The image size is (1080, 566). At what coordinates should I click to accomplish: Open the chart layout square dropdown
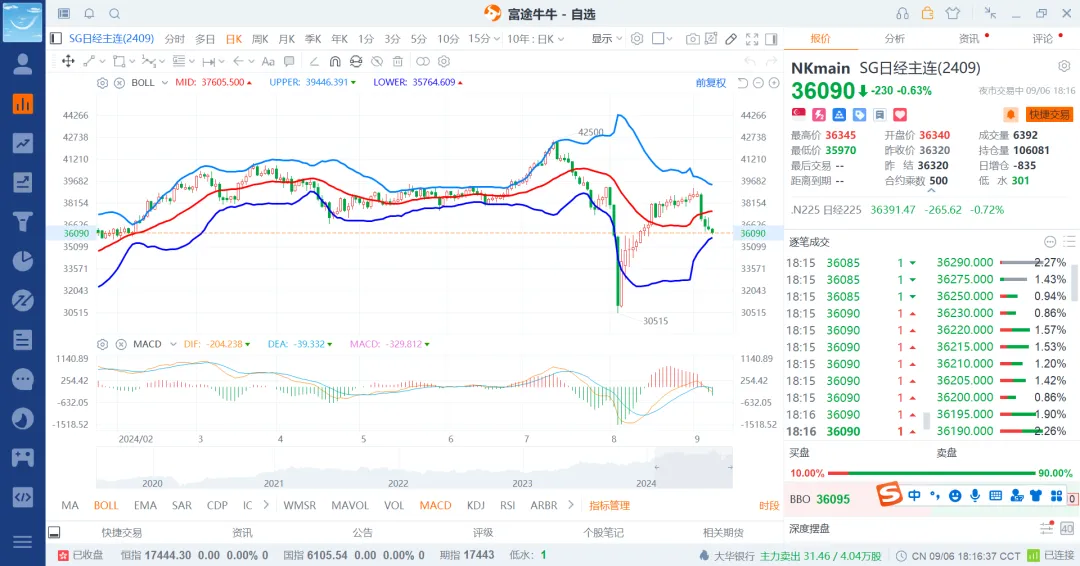tap(662, 39)
